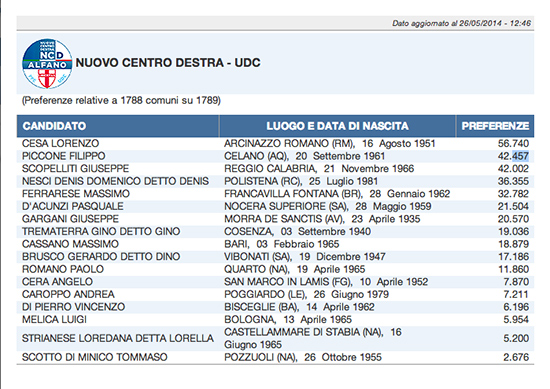Image resolution: width=550 pixels, height=389 pixels.
Task: Select candidate CESA LORENZO
Action: click(60, 143)
